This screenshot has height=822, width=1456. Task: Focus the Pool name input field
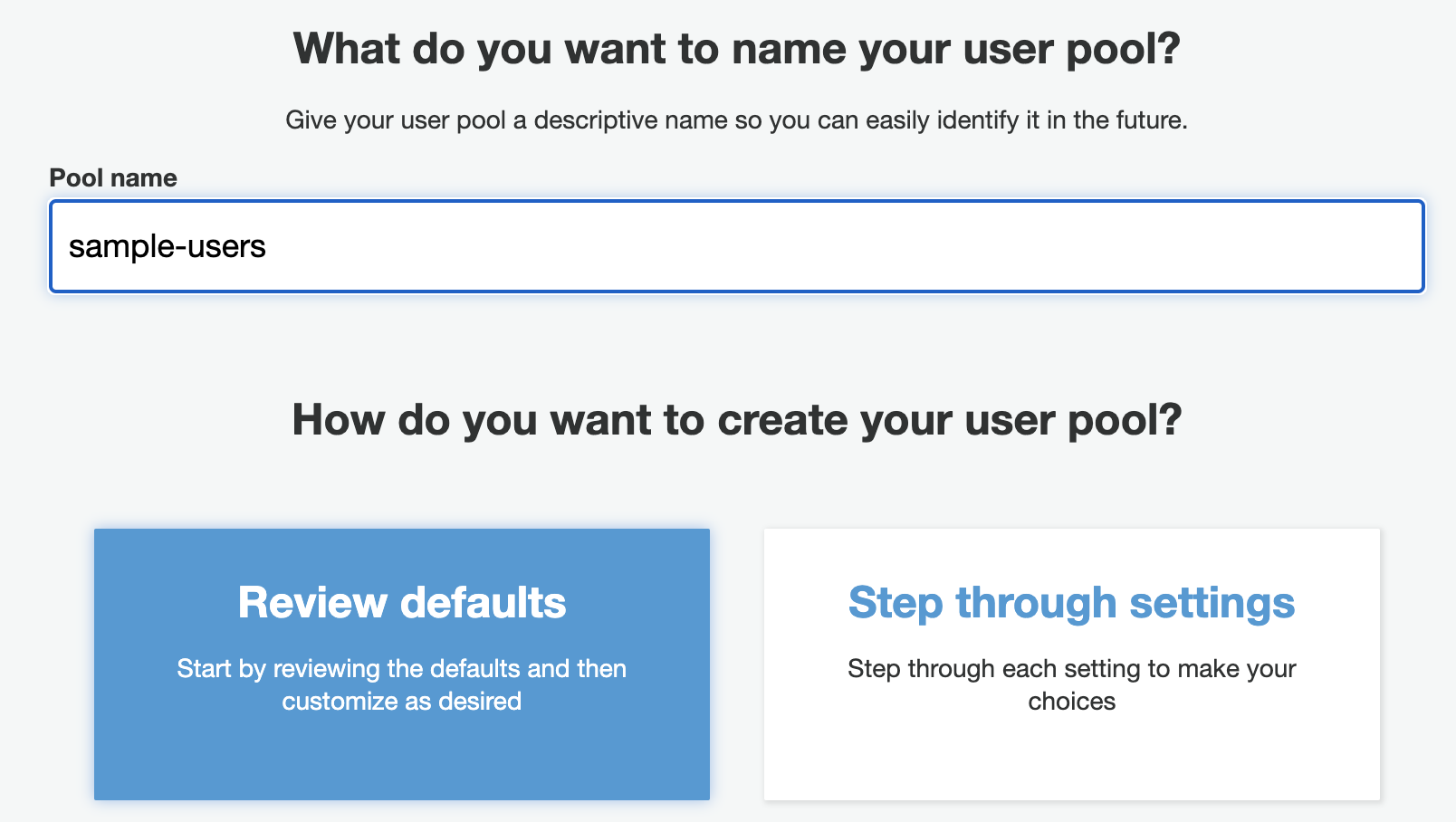pyautogui.click(x=737, y=246)
